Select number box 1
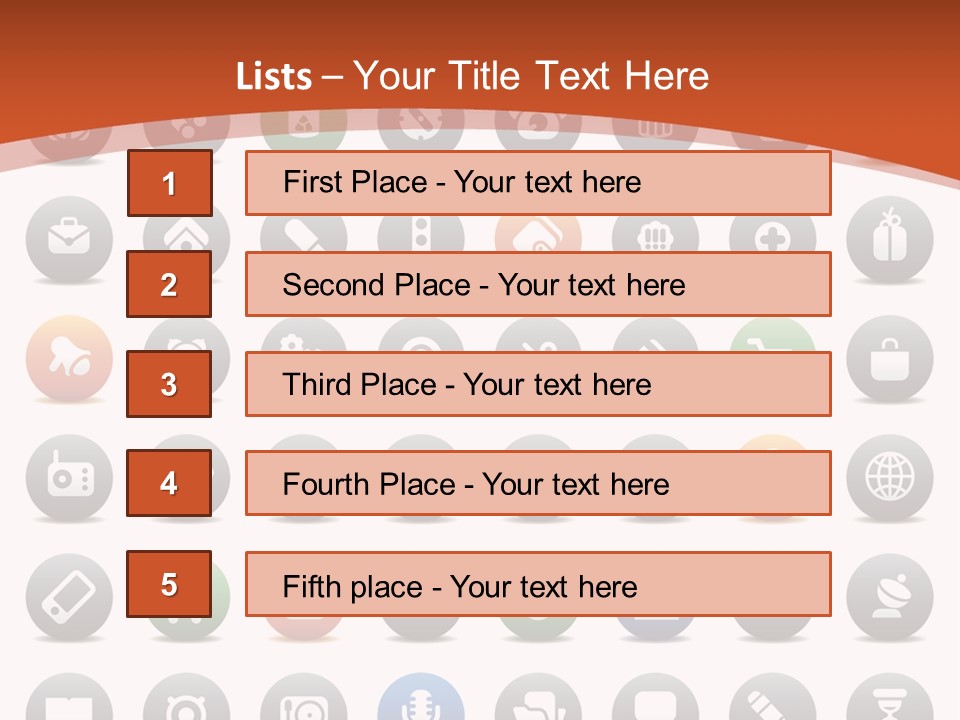Viewport: 960px width, 720px height. pyautogui.click(x=169, y=183)
